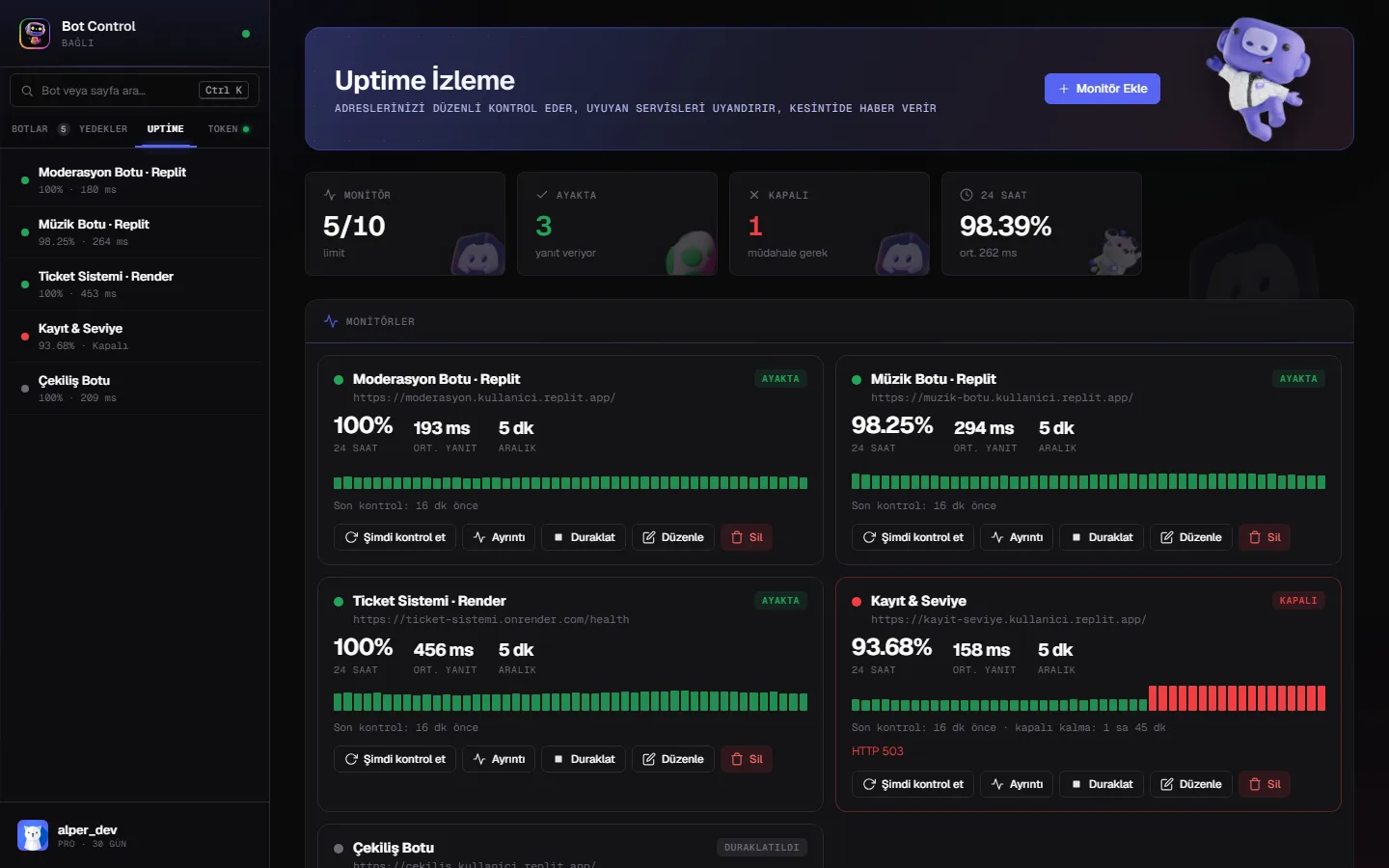The width and height of the screenshot is (1389, 868).
Task: Click the activity pulse icon beside MONİTÖRLER
Action: (331, 321)
